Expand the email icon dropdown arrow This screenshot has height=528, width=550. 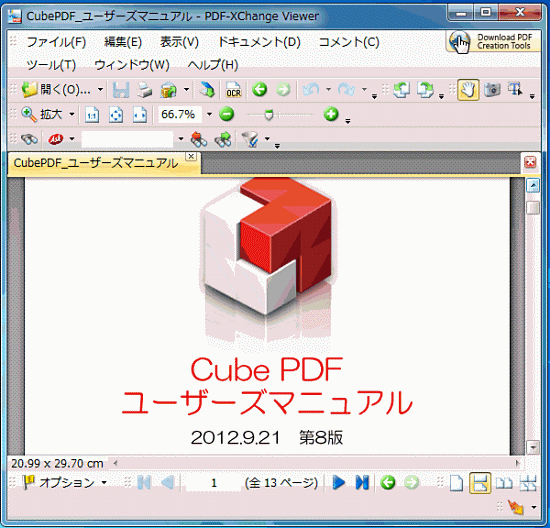click(x=187, y=90)
